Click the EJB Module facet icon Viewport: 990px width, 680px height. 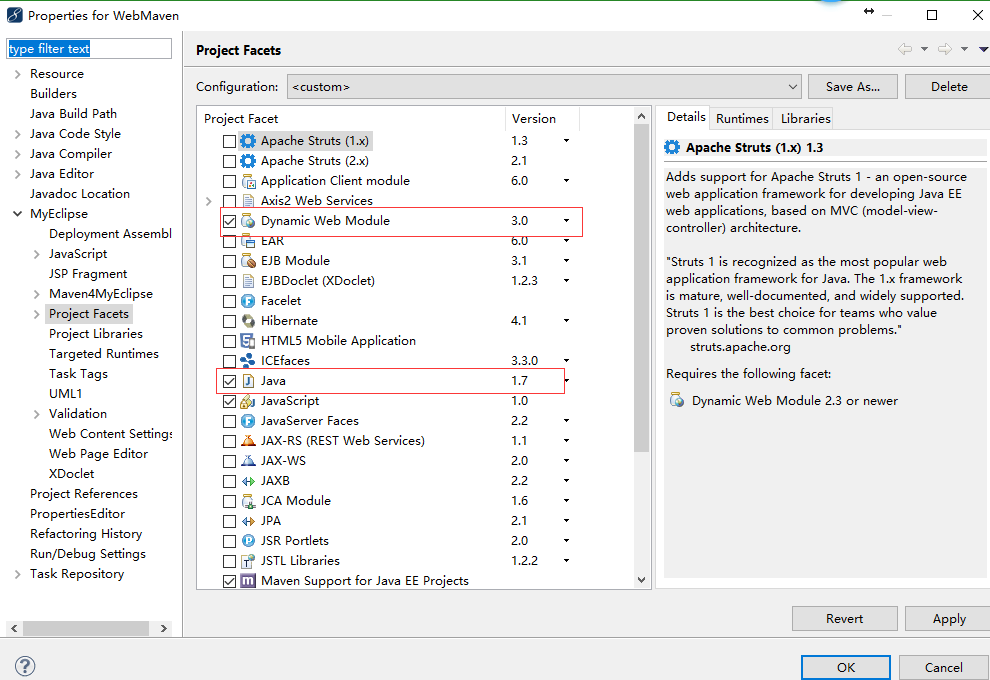248,261
